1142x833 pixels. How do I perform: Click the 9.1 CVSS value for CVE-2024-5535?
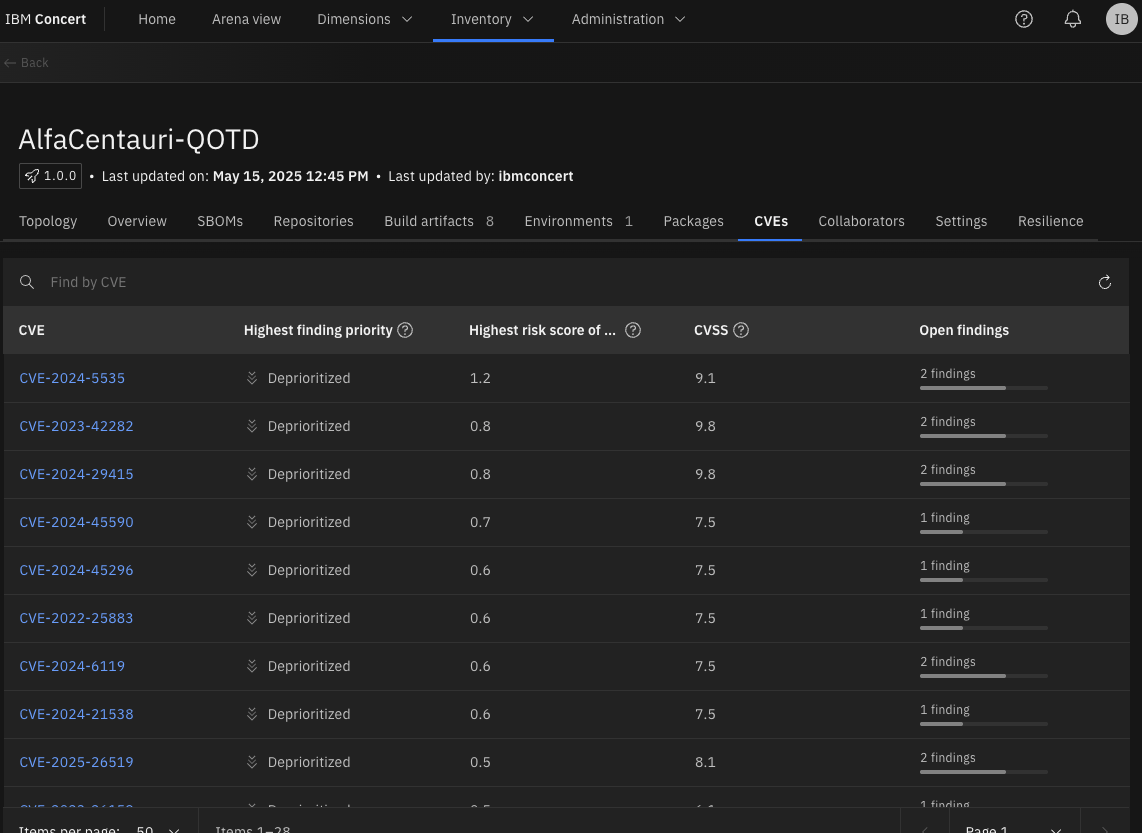[x=705, y=378]
